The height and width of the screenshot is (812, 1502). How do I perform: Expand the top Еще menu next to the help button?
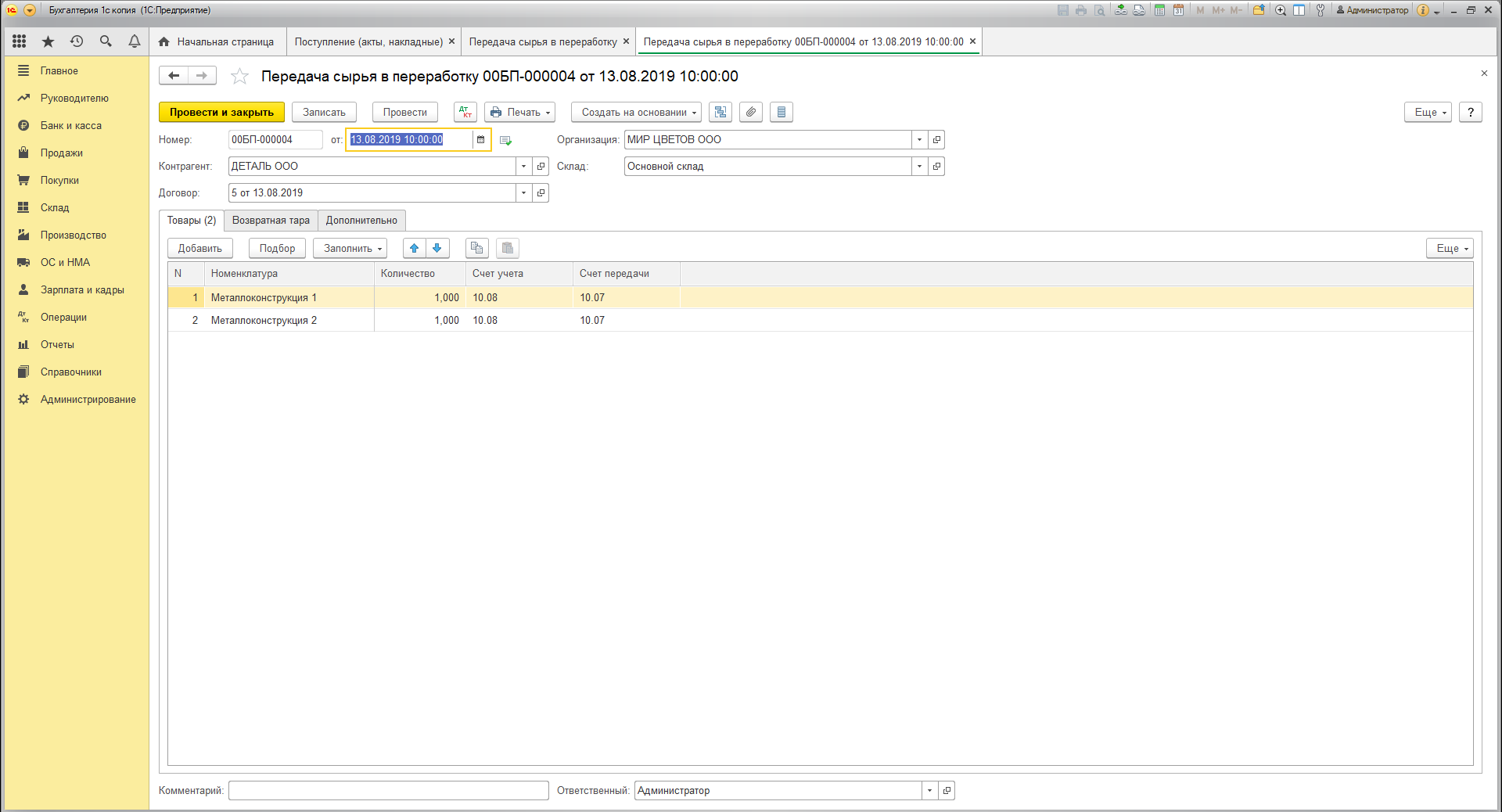[x=1428, y=113]
